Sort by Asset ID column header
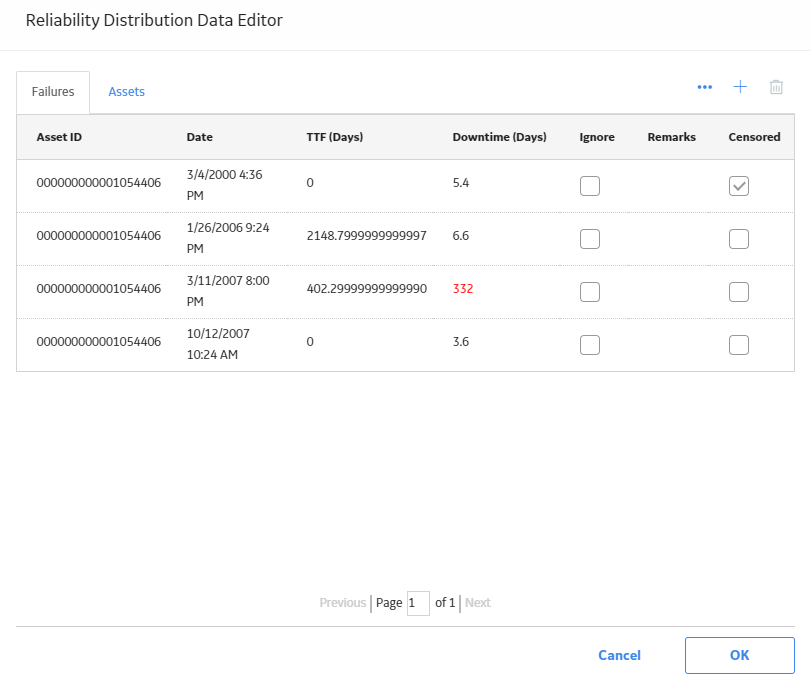The image size is (810, 681). point(59,137)
